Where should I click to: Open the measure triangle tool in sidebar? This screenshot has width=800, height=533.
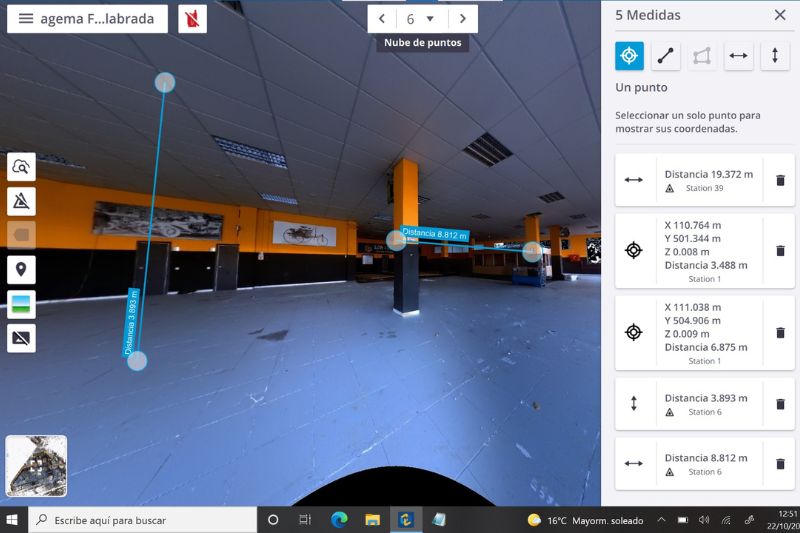tap(21, 201)
